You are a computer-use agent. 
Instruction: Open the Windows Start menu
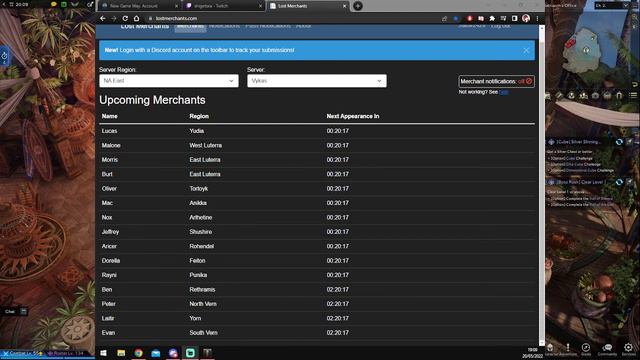point(103,353)
